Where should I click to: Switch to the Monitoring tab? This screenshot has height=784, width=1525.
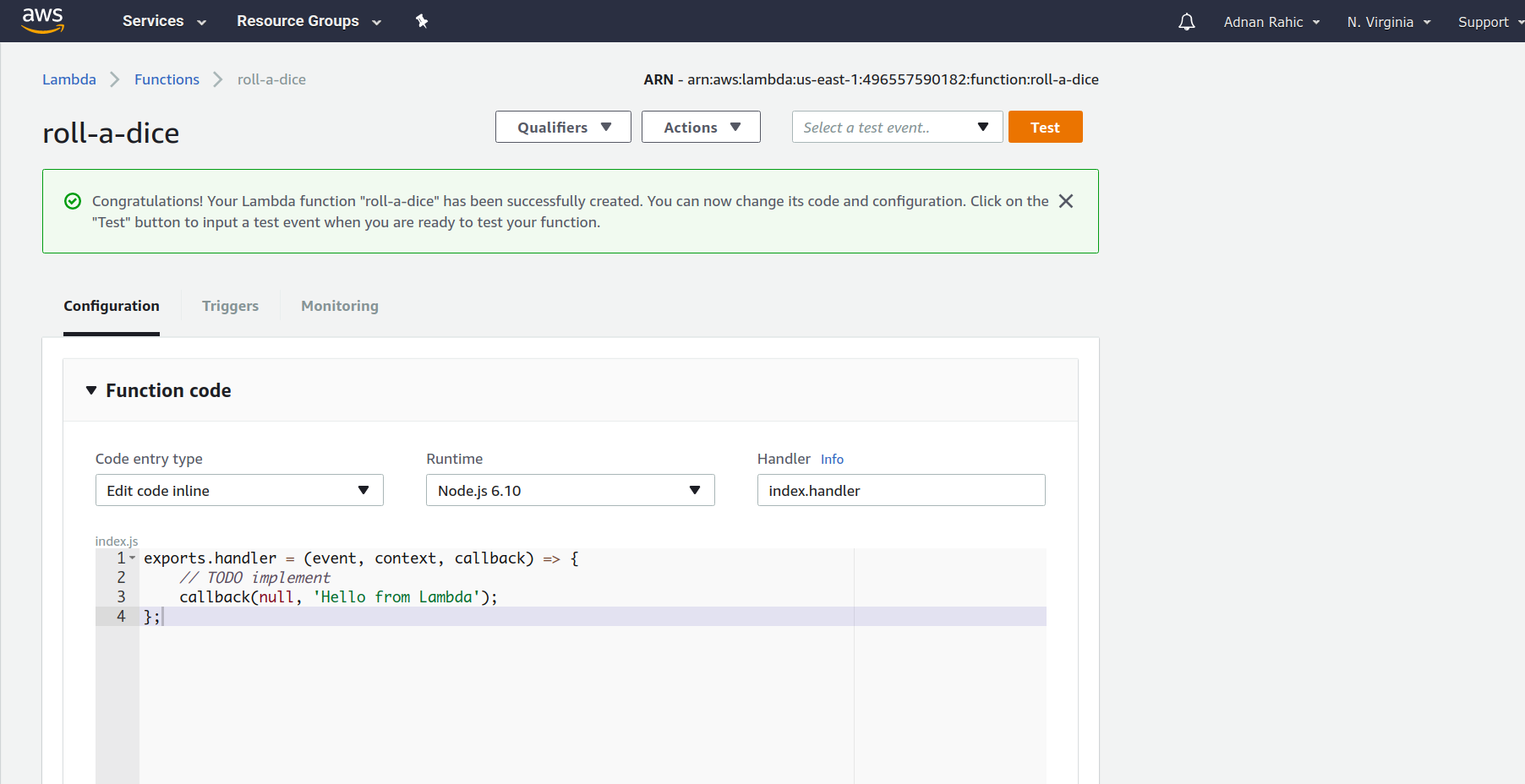(x=340, y=306)
